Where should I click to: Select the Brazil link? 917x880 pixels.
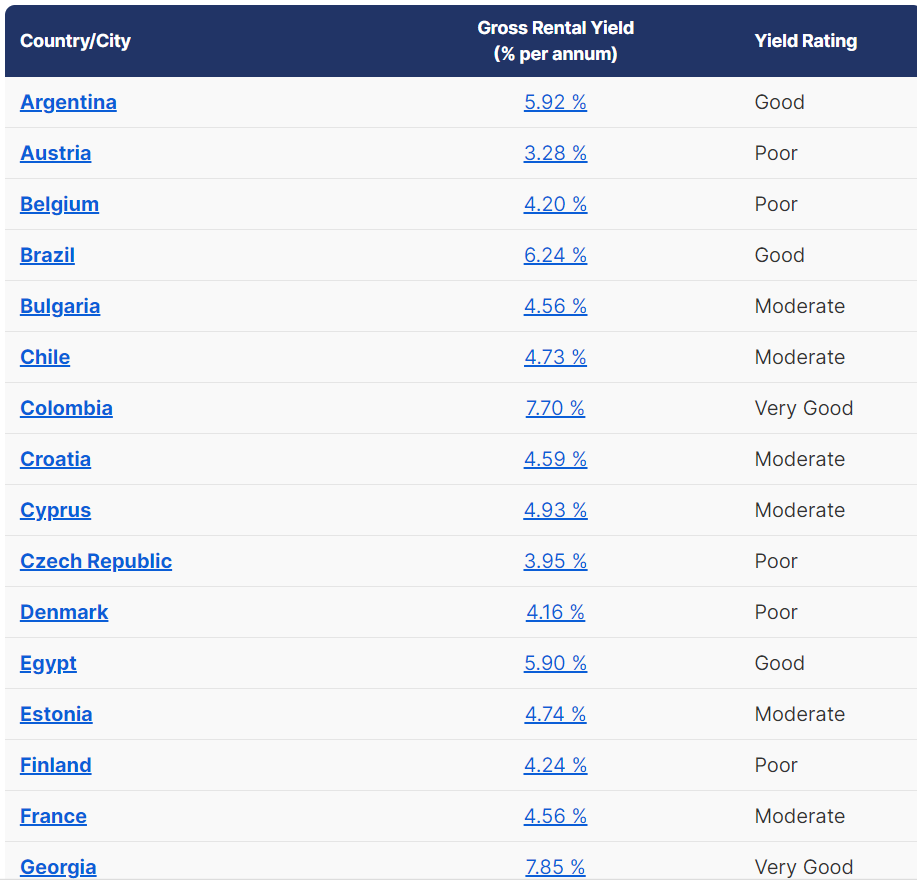tap(47, 255)
